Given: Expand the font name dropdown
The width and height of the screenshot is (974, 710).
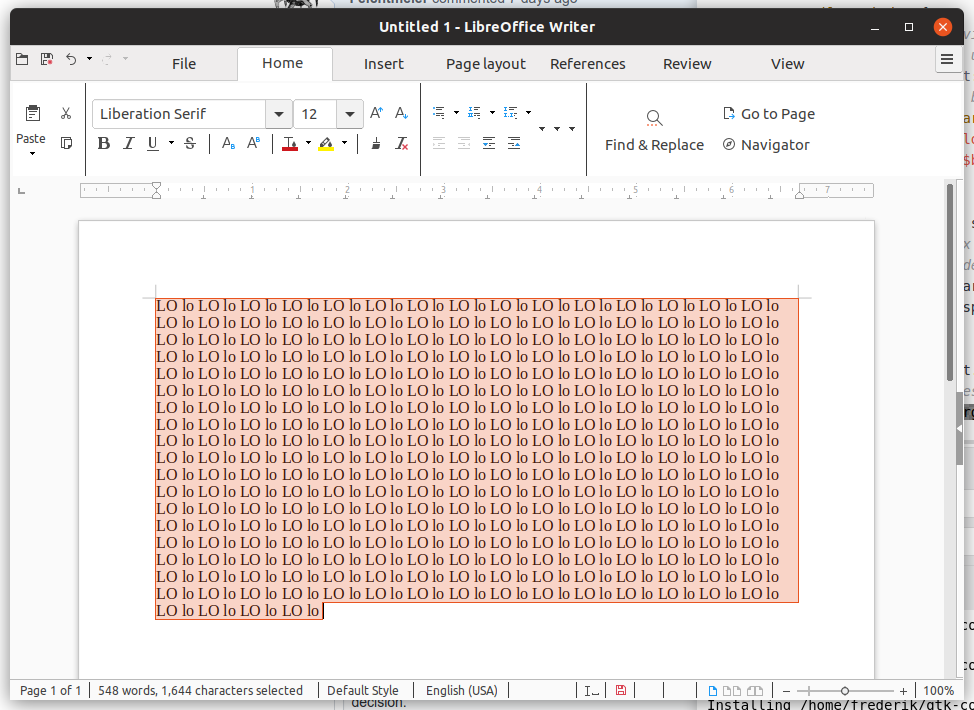Looking at the screenshot, I should pyautogui.click(x=279, y=114).
